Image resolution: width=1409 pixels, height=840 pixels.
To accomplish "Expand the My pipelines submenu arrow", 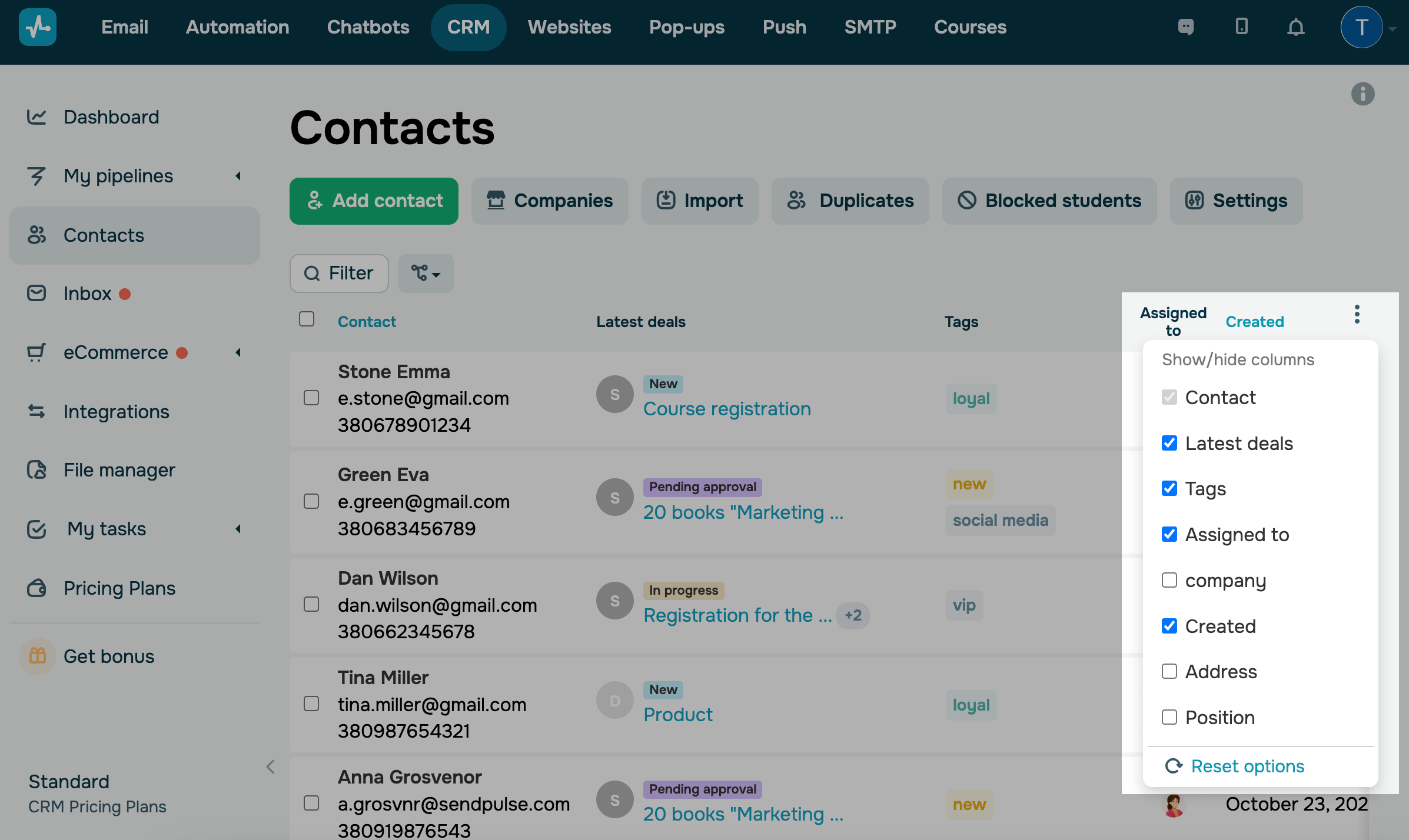I will 238,176.
